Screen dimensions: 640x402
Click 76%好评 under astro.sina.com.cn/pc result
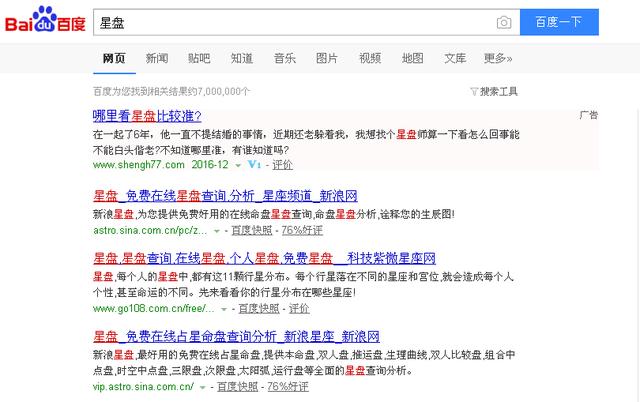coord(302,230)
